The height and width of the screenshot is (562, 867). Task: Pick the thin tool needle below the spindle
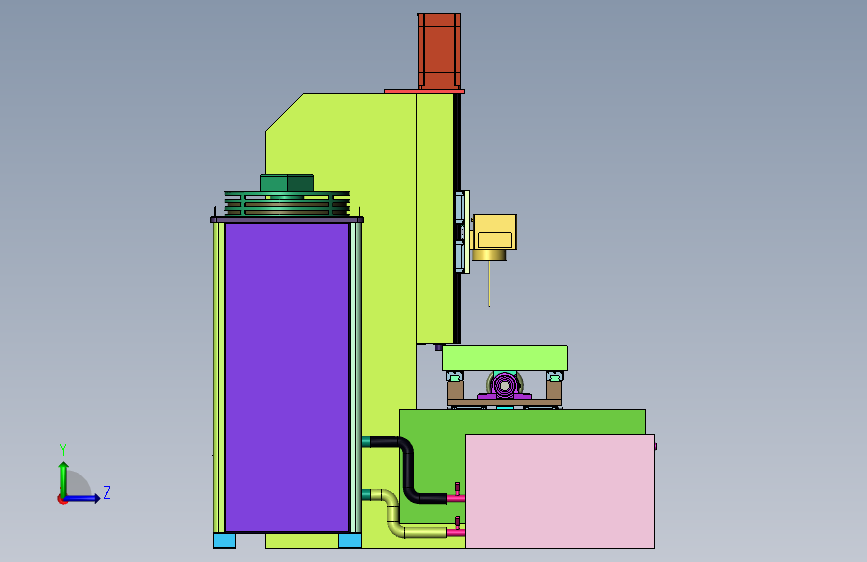(489, 283)
